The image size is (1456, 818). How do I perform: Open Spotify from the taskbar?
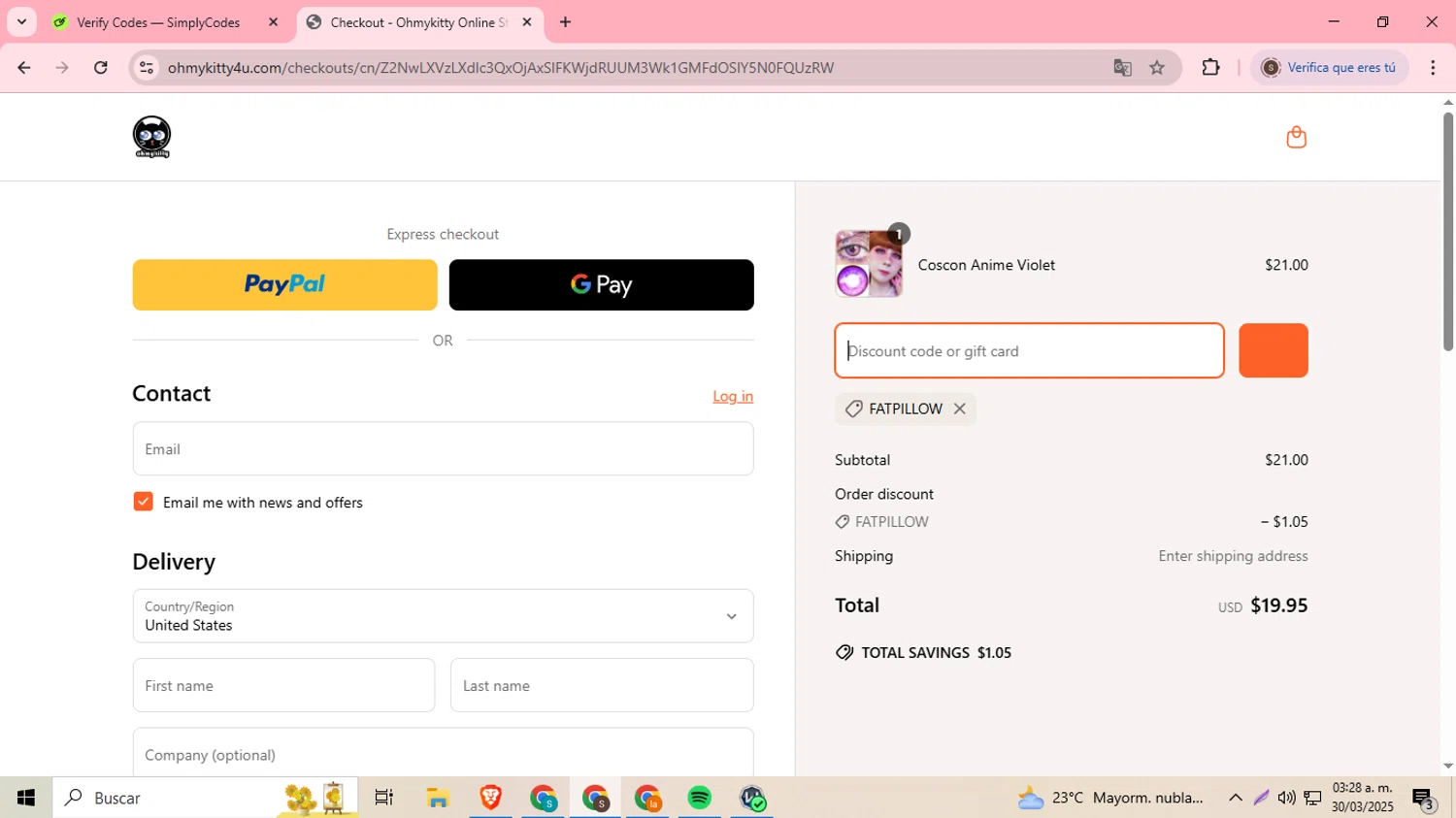tap(700, 798)
